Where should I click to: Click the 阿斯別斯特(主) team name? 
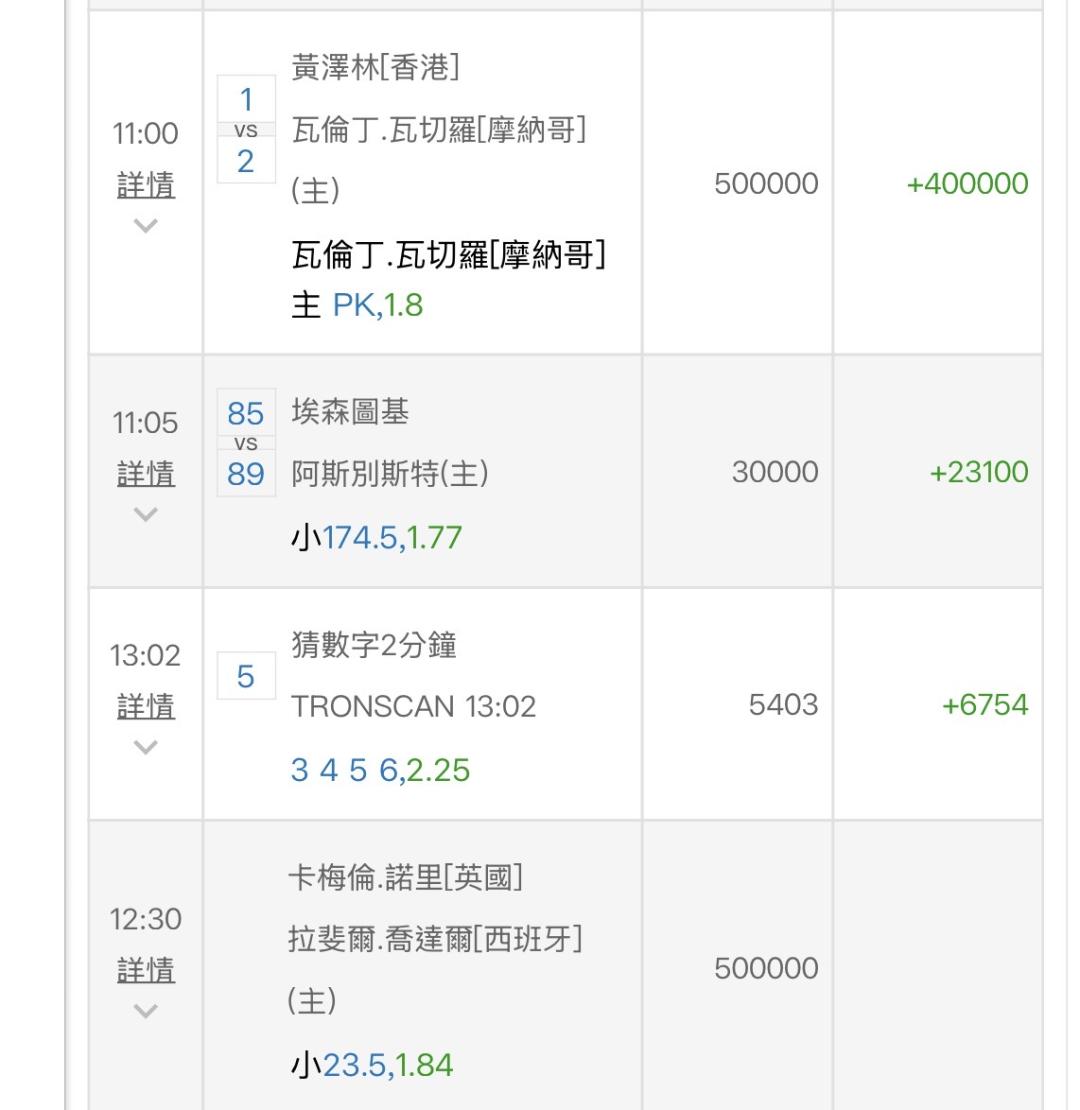pos(390,474)
